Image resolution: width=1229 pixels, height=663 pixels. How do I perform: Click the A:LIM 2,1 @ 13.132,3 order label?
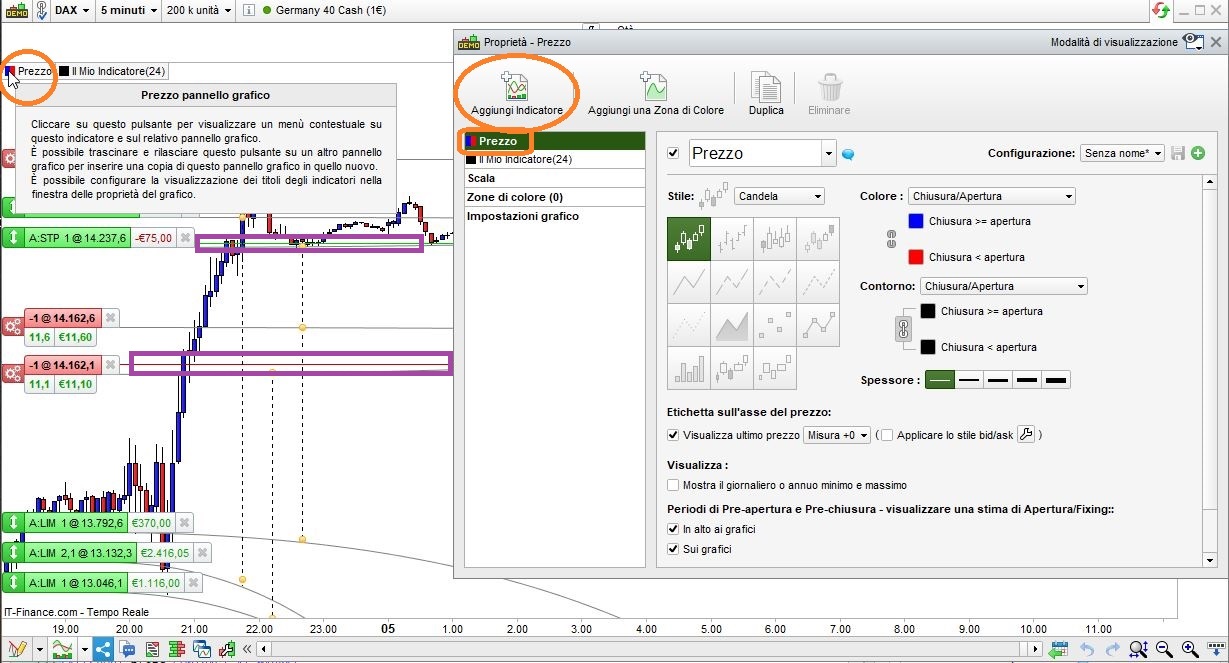(80, 552)
